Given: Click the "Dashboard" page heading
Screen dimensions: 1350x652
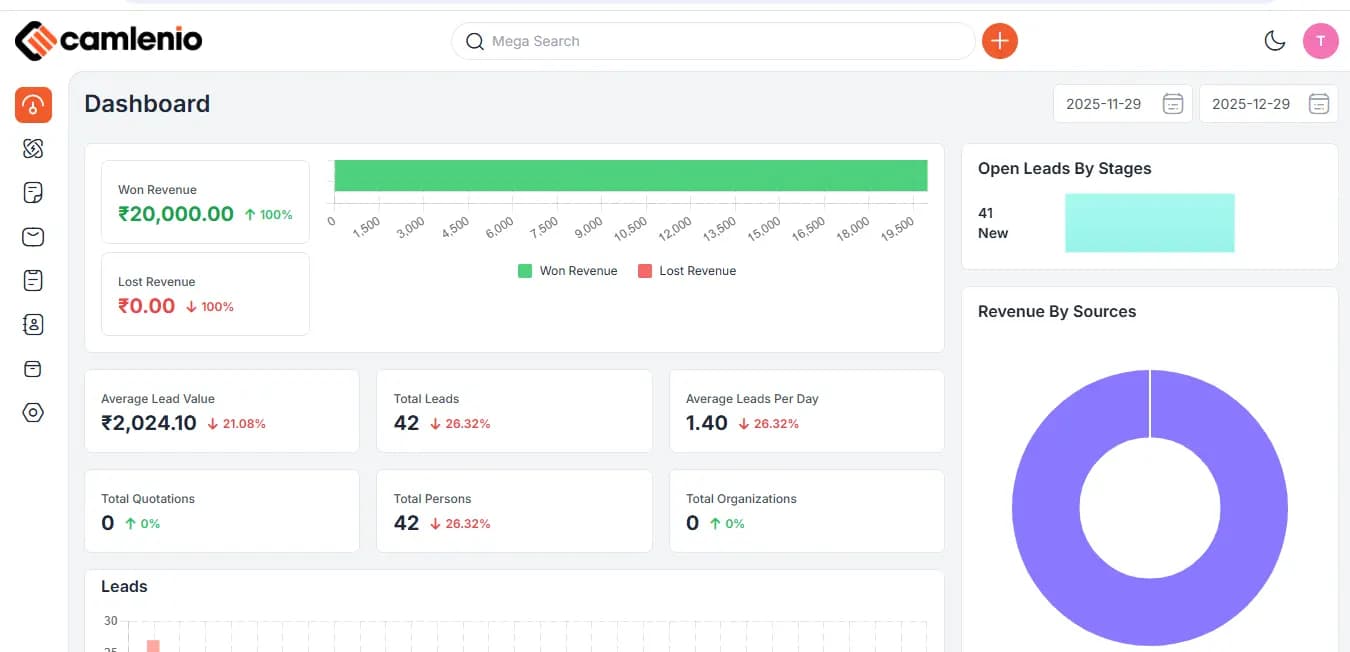Looking at the screenshot, I should click(147, 104).
